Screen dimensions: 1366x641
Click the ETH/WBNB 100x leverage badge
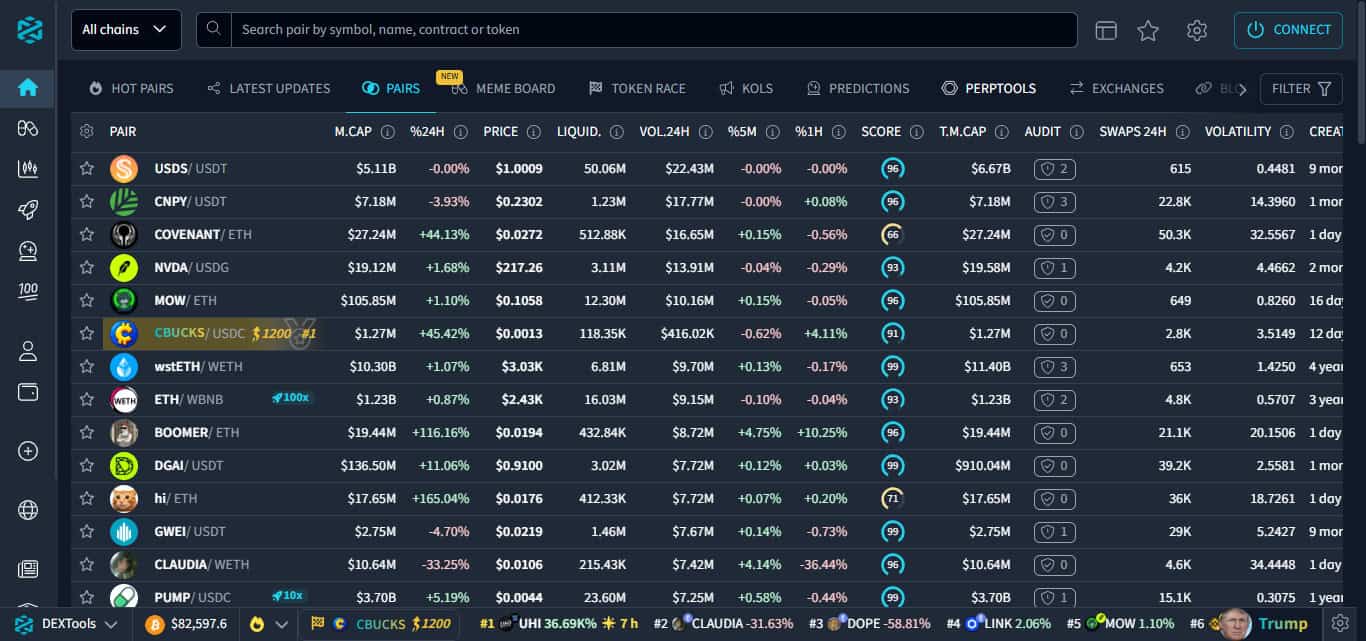tap(291, 398)
